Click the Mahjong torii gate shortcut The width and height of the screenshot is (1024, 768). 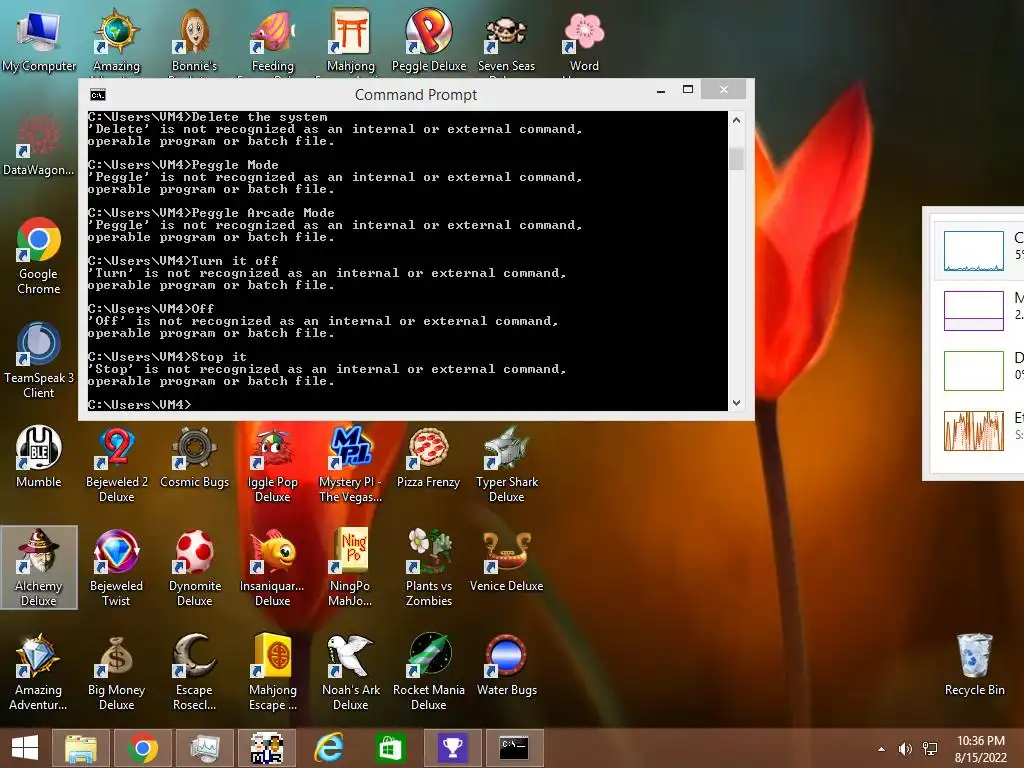click(x=350, y=40)
